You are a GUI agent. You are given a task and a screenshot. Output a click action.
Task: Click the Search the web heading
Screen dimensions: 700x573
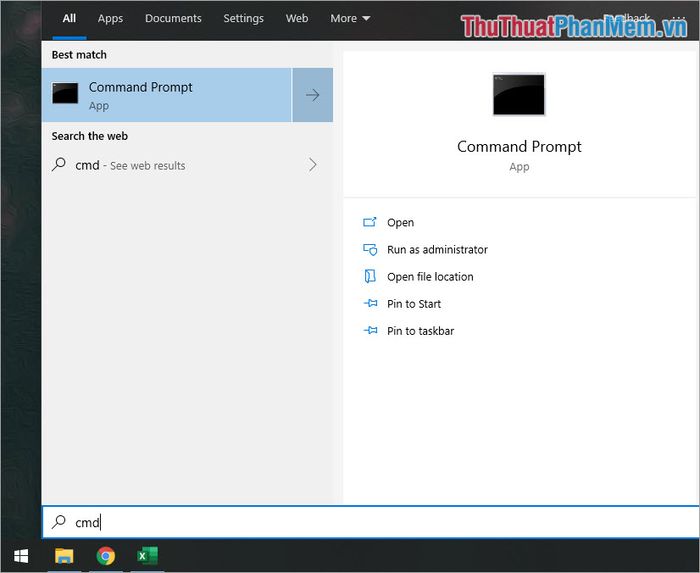coord(90,136)
